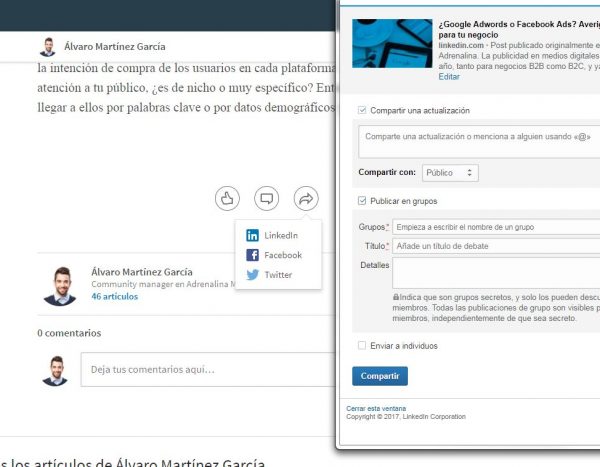Select LinkedIn share option text
This screenshot has height=467, width=600.
[x=281, y=235]
